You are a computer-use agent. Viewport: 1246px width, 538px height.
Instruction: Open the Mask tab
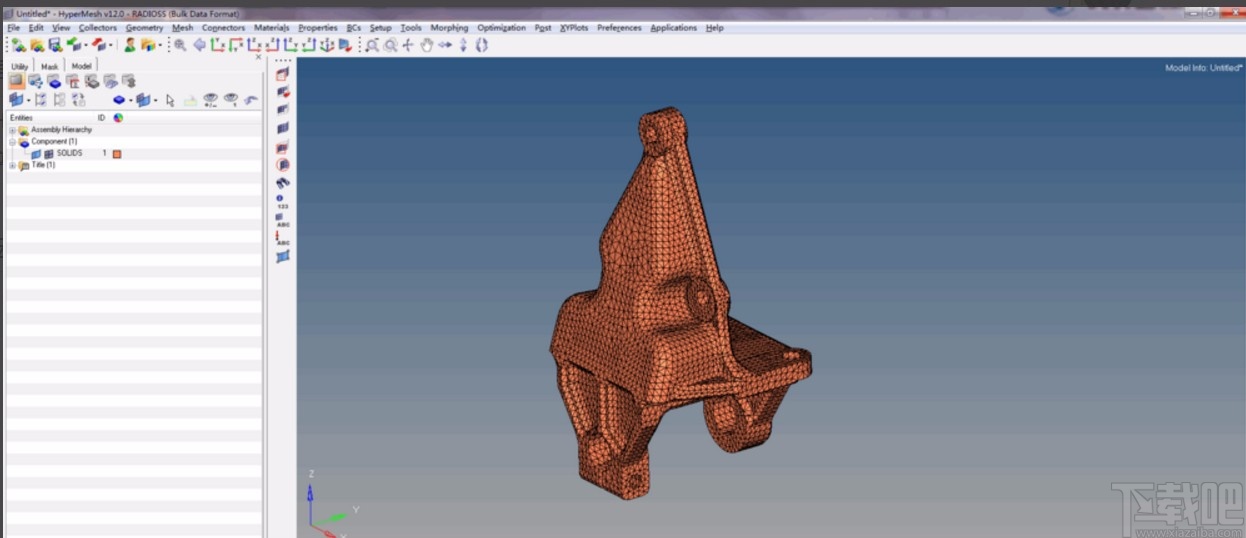pos(49,66)
